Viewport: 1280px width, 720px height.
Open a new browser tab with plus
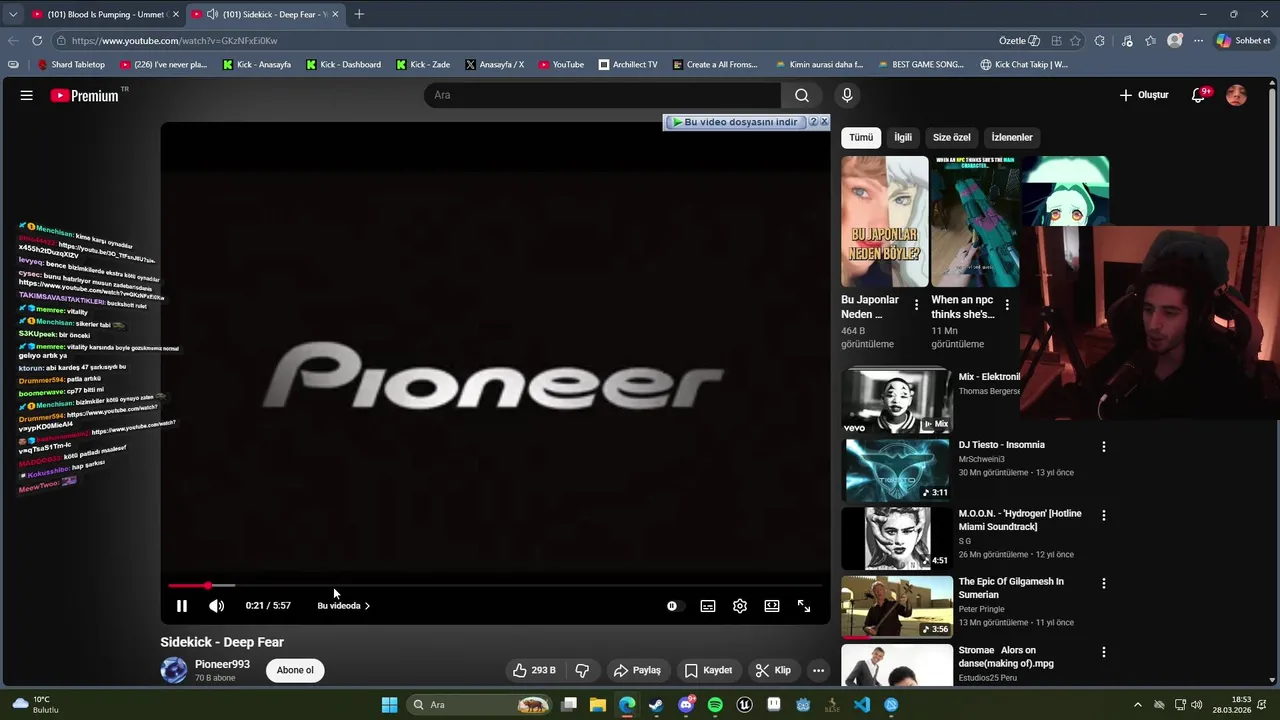359,14
